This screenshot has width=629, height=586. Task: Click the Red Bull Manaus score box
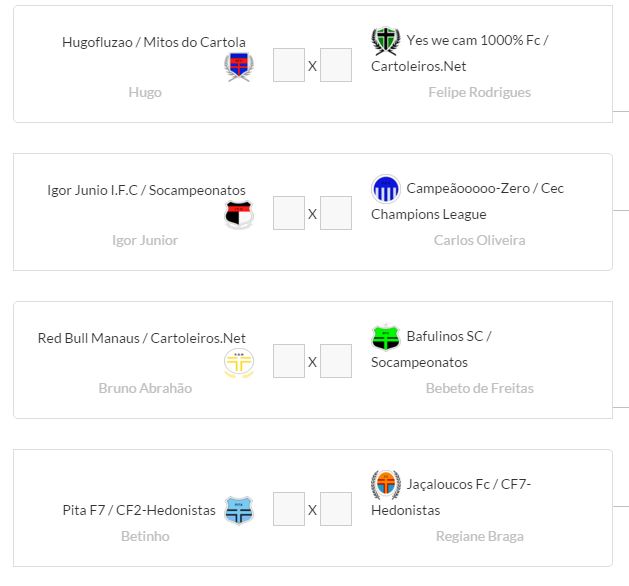(x=289, y=362)
